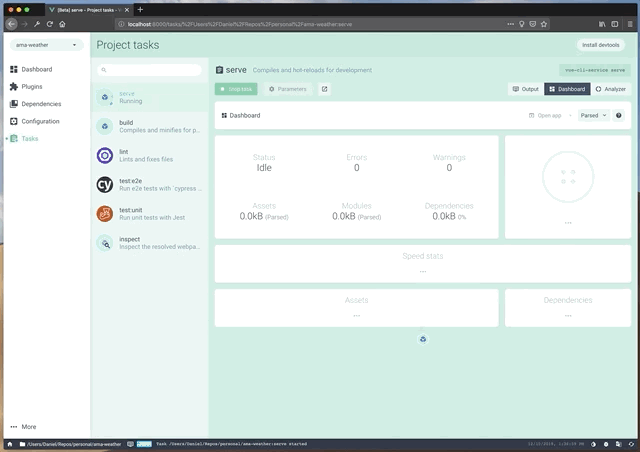Click the Speed stats card
Image resolution: width=640 pixels, height=452 pixels.
[423, 264]
